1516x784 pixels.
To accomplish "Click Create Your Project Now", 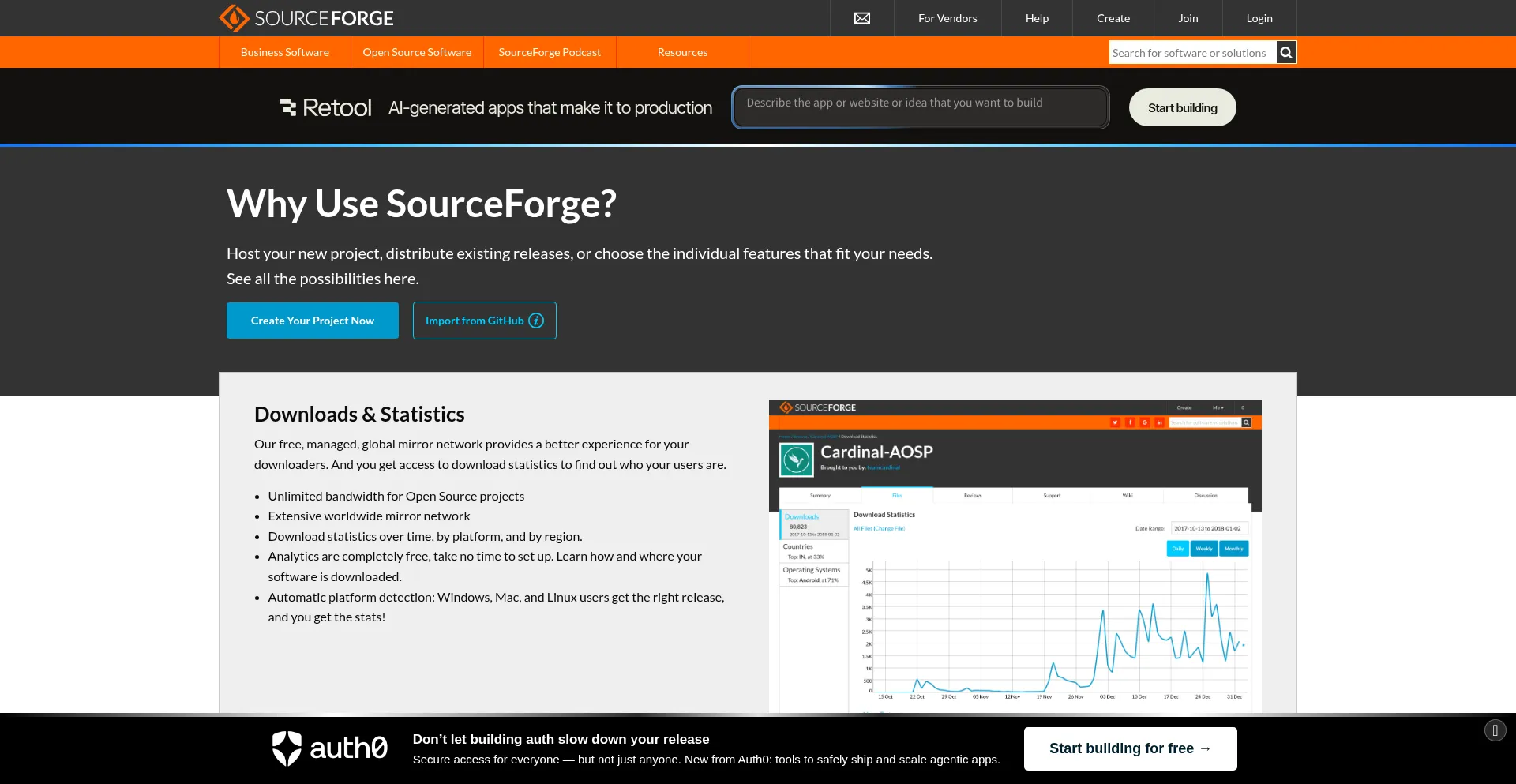I will point(313,321).
